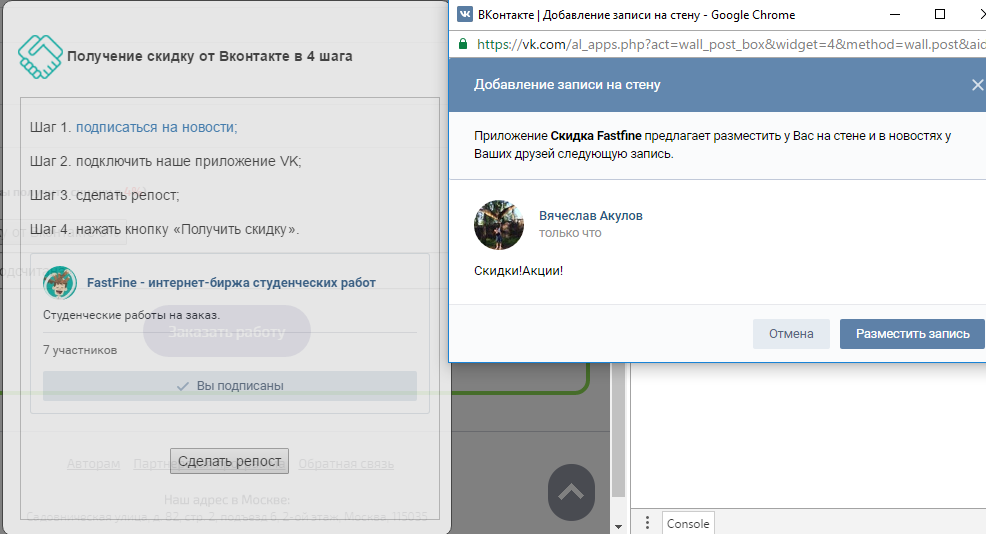Image resolution: width=986 pixels, height=534 pixels.
Task: Click the faded Авторам footer link
Action: pos(94,464)
